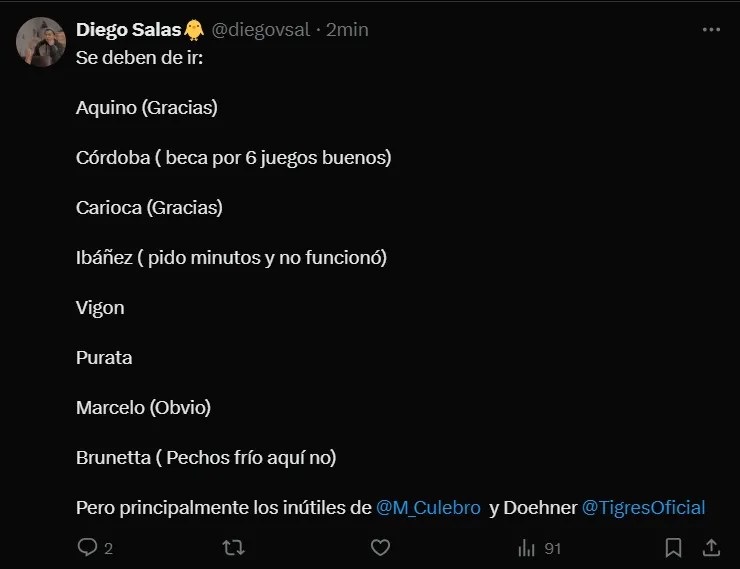740x569 pixels.
Task: Bookmark this tweet
Action: click(674, 547)
